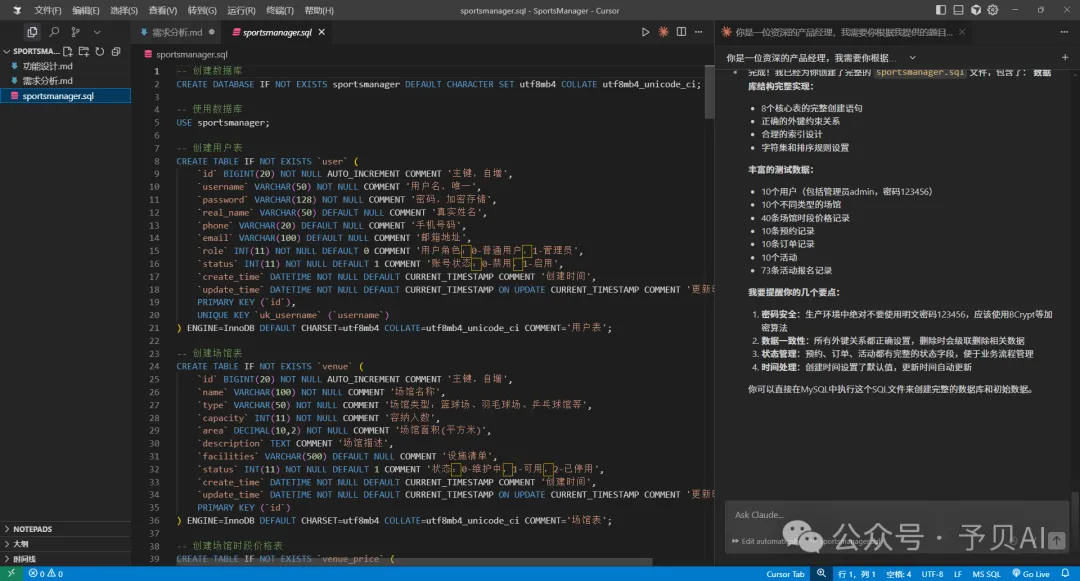Screen dimensions: 1080x581
Task: Switch to the sportsmanager.sql editor tab
Action: [277, 32]
